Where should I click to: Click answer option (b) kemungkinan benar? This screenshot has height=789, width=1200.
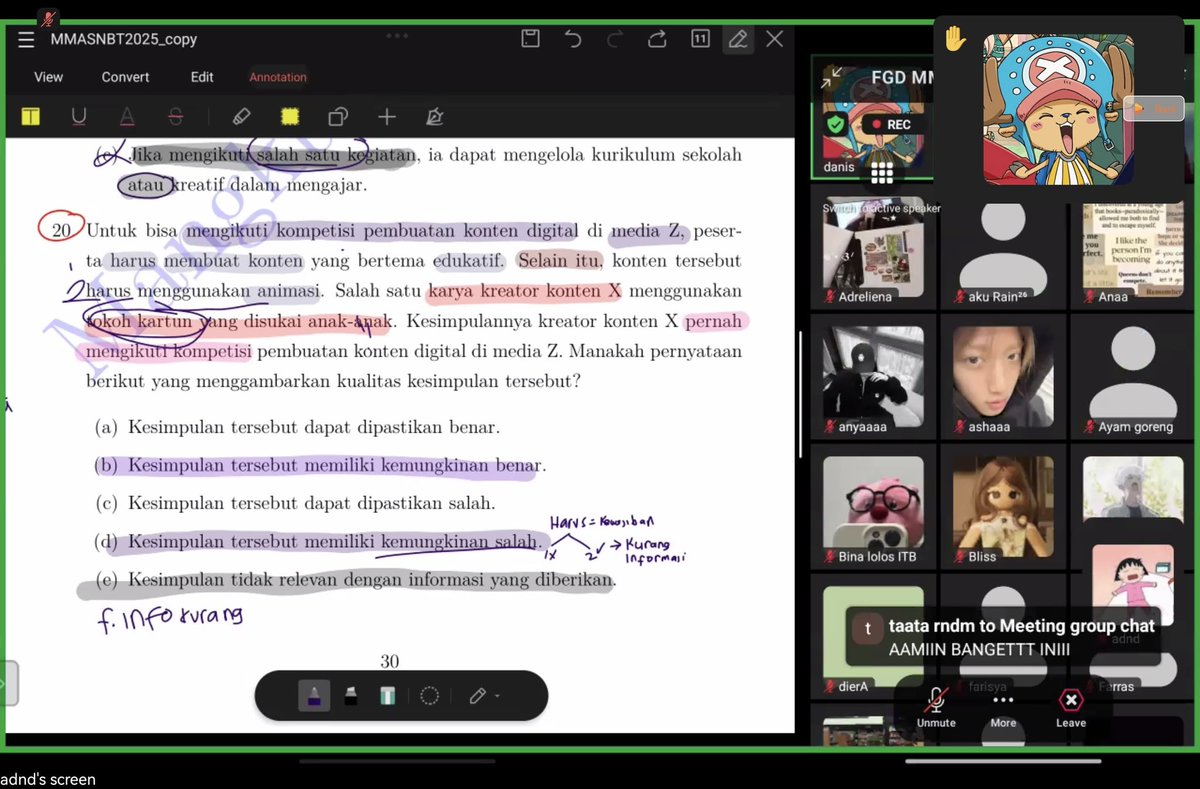(x=320, y=466)
